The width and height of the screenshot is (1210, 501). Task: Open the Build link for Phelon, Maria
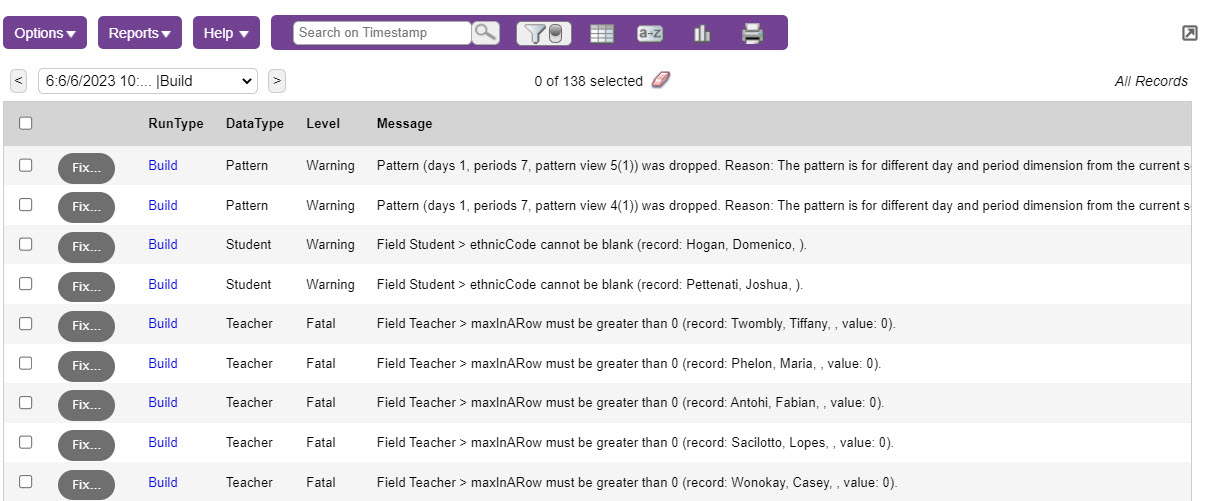163,363
